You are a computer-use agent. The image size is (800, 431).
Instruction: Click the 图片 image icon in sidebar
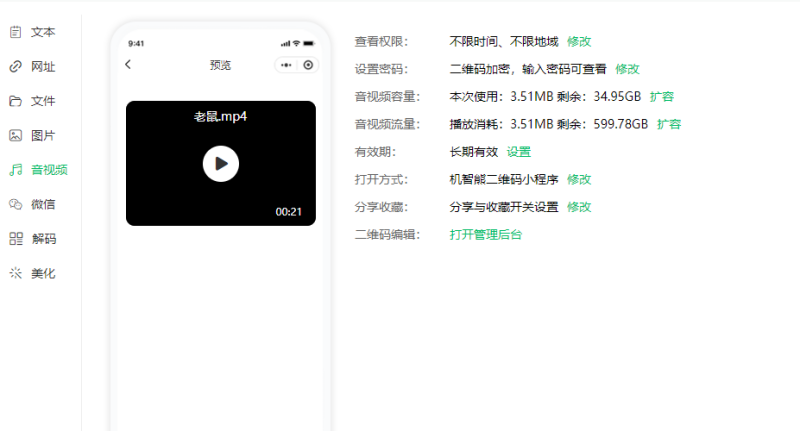[x=16, y=135]
